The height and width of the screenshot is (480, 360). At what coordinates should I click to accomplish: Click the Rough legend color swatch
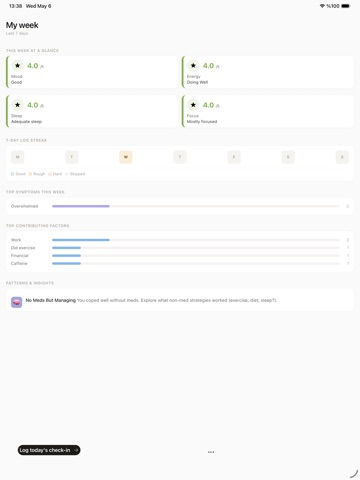[x=30, y=174]
